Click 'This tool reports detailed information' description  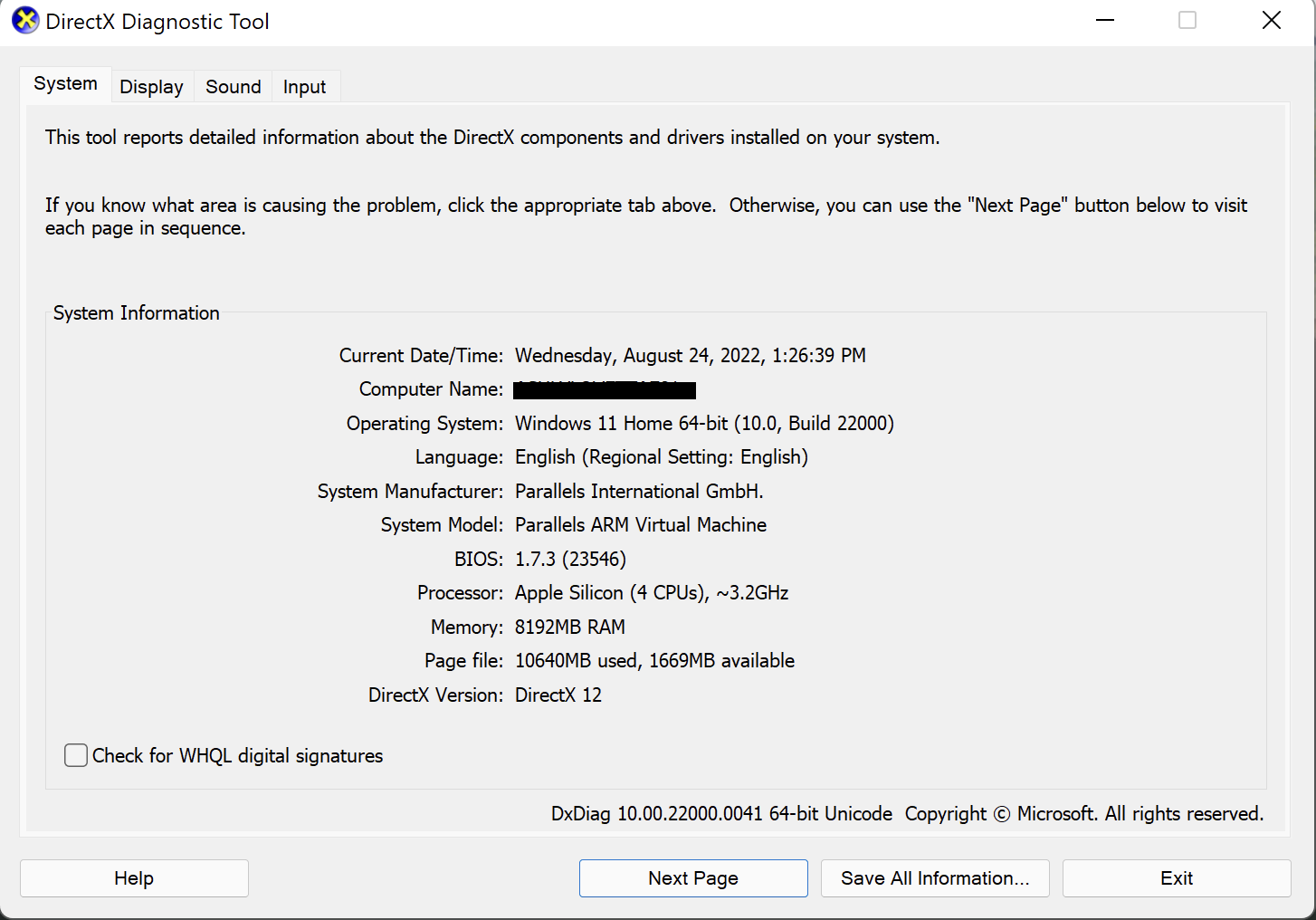(x=492, y=138)
